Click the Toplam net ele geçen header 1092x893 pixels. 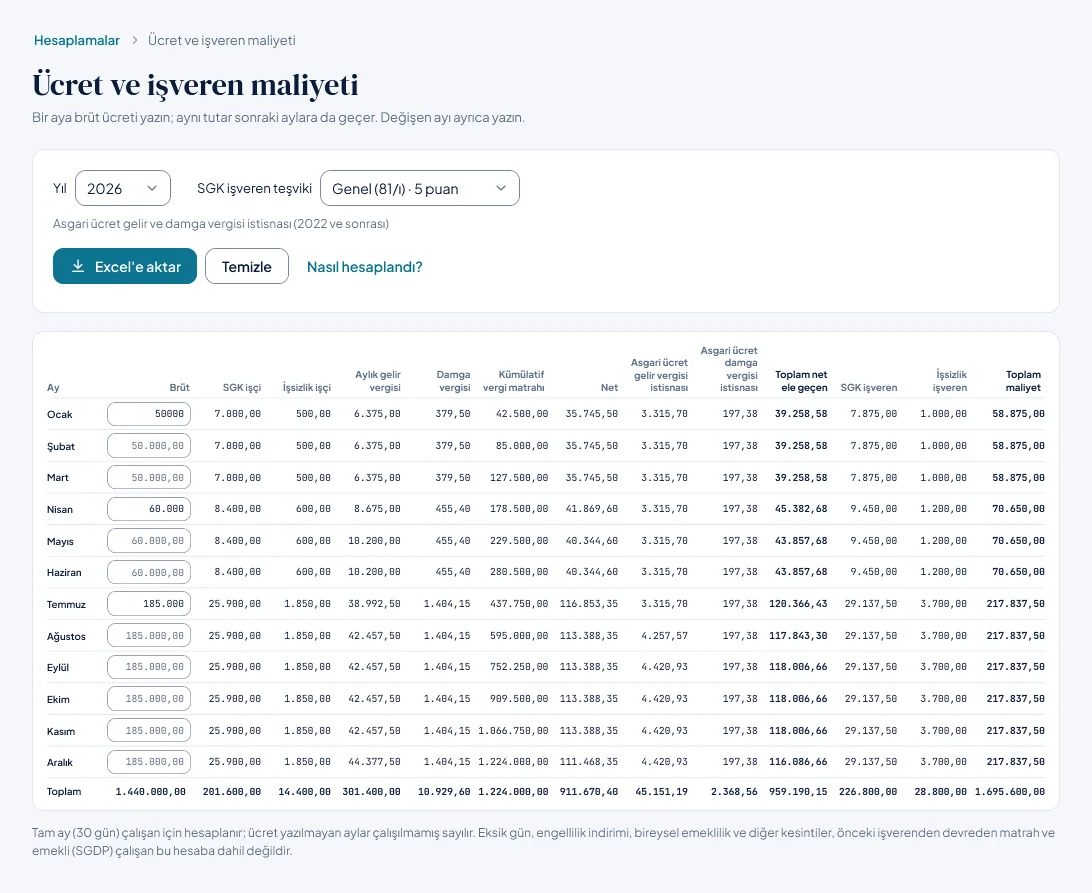[x=802, y=381]
